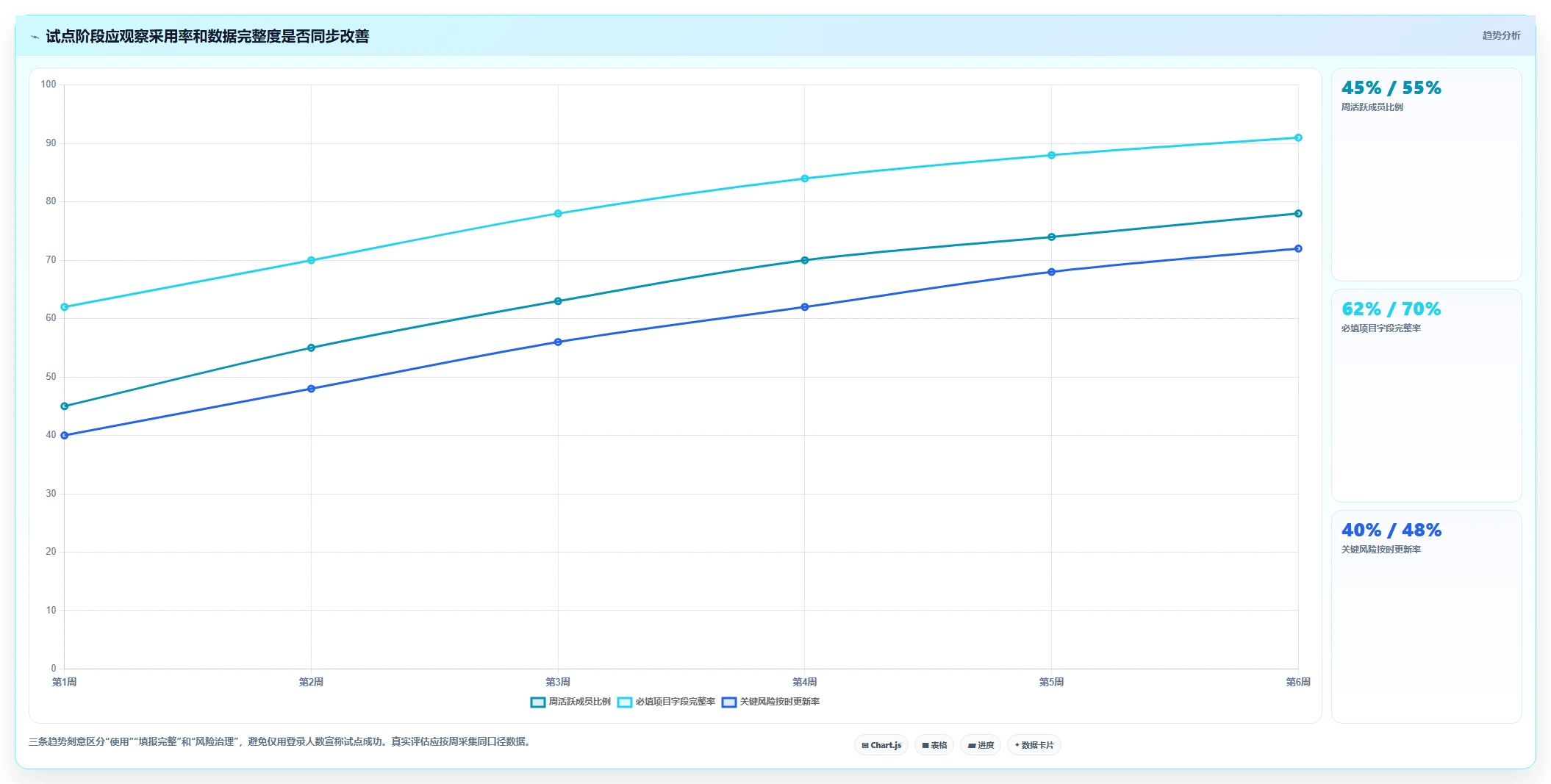
Task: Click the 表格 chip
Action: click(x=934, y=745)
